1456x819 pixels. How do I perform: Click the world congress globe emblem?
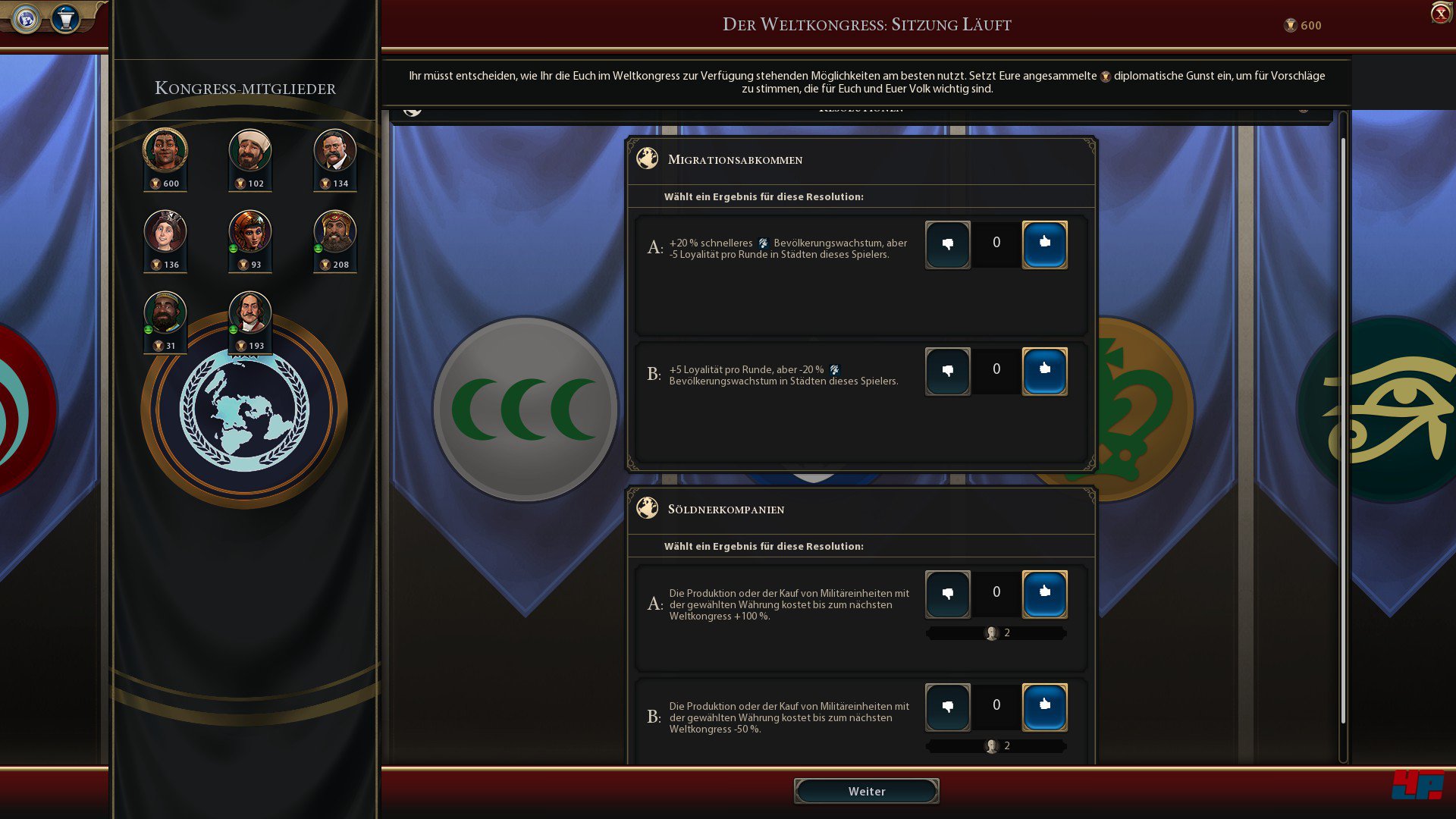click(244, 410)
